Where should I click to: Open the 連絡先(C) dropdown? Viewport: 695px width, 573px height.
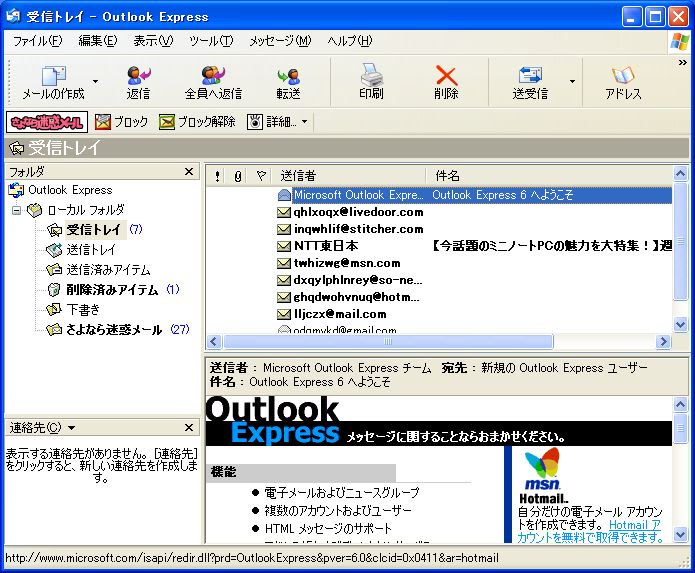click(72, 428)
